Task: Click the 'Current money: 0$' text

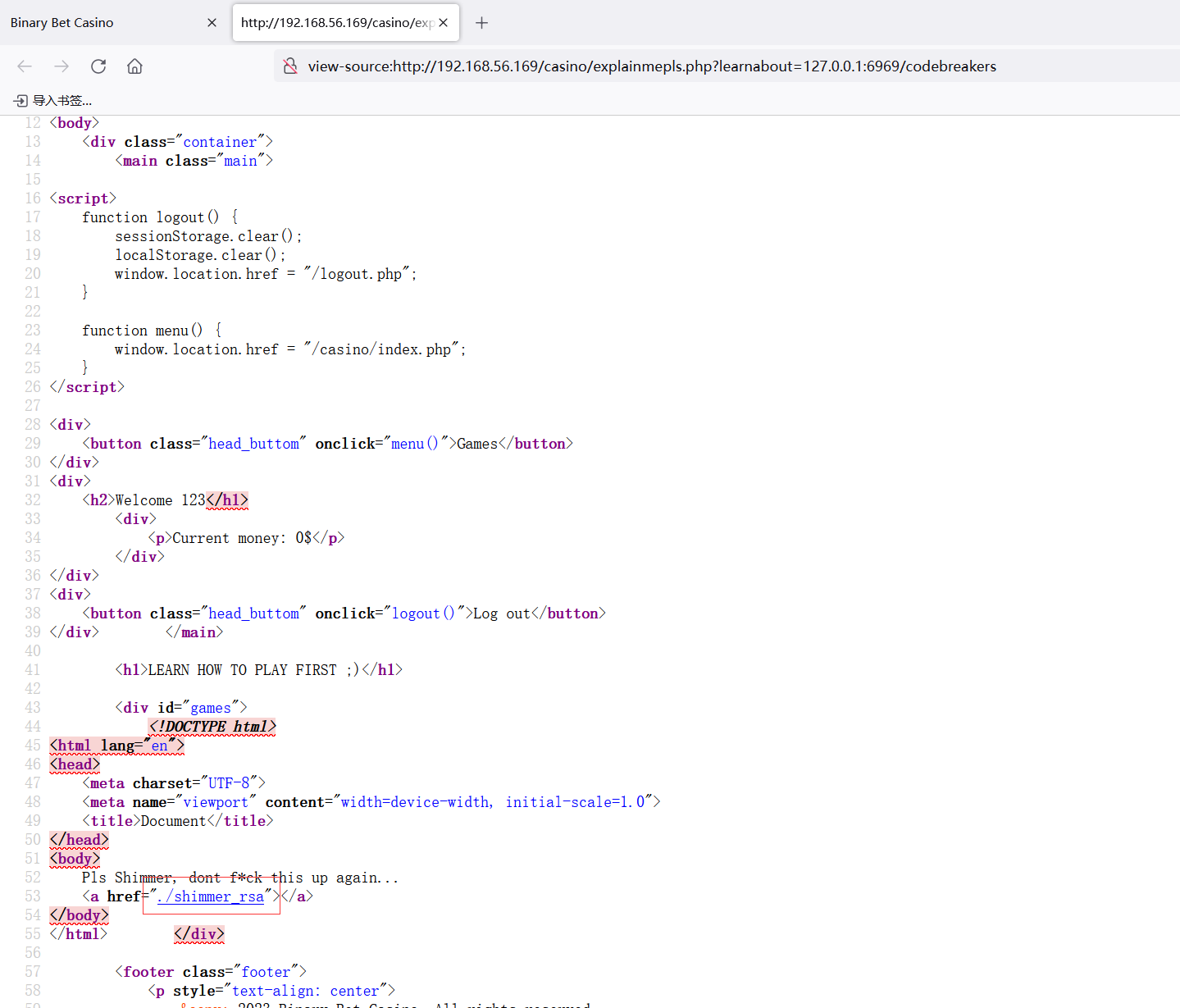Action: point(242,538)
